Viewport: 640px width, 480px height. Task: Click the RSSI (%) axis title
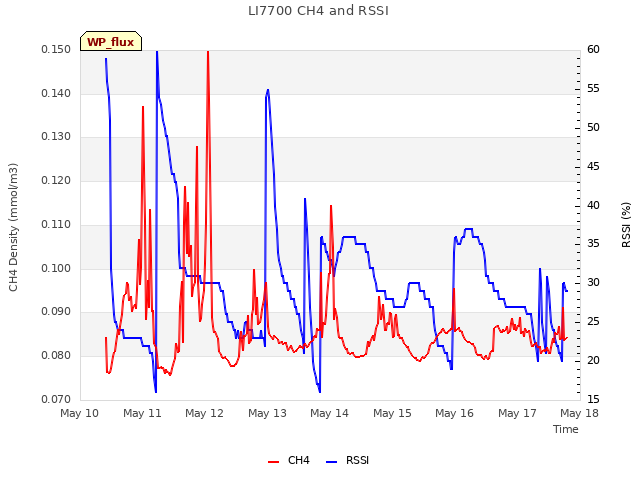click(x=626, y=224)
